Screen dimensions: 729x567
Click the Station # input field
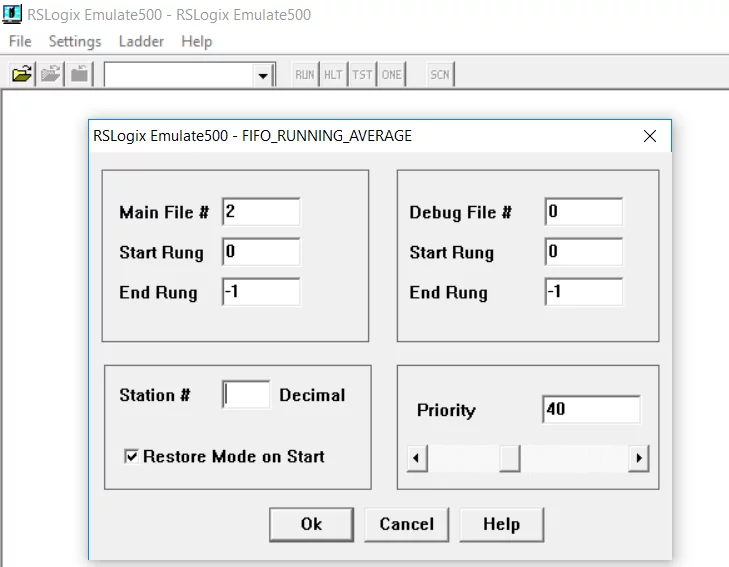[x=246, y=395]
